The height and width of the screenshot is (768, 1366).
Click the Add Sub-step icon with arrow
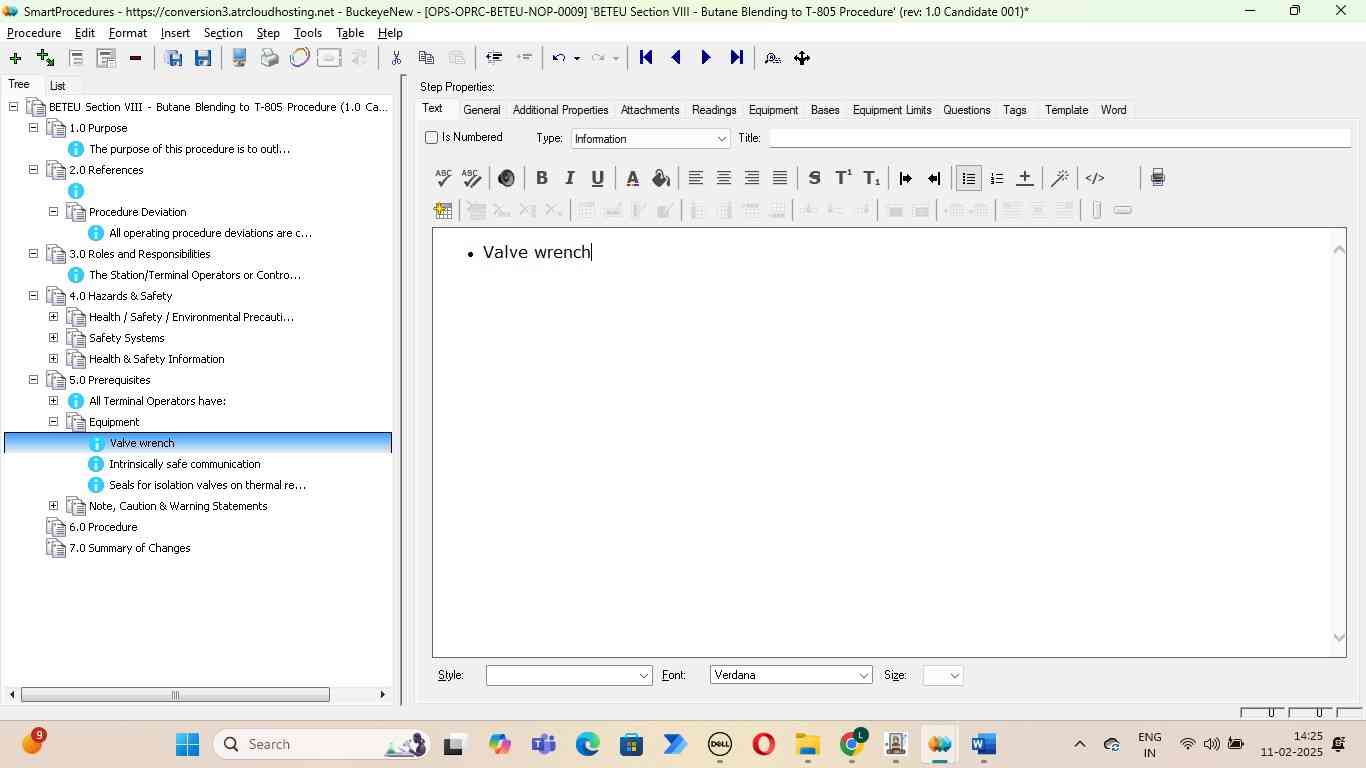45,58
